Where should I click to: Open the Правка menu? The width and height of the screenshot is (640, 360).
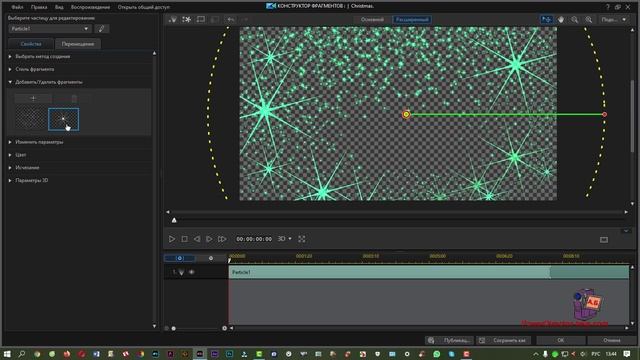click(39, 7)
